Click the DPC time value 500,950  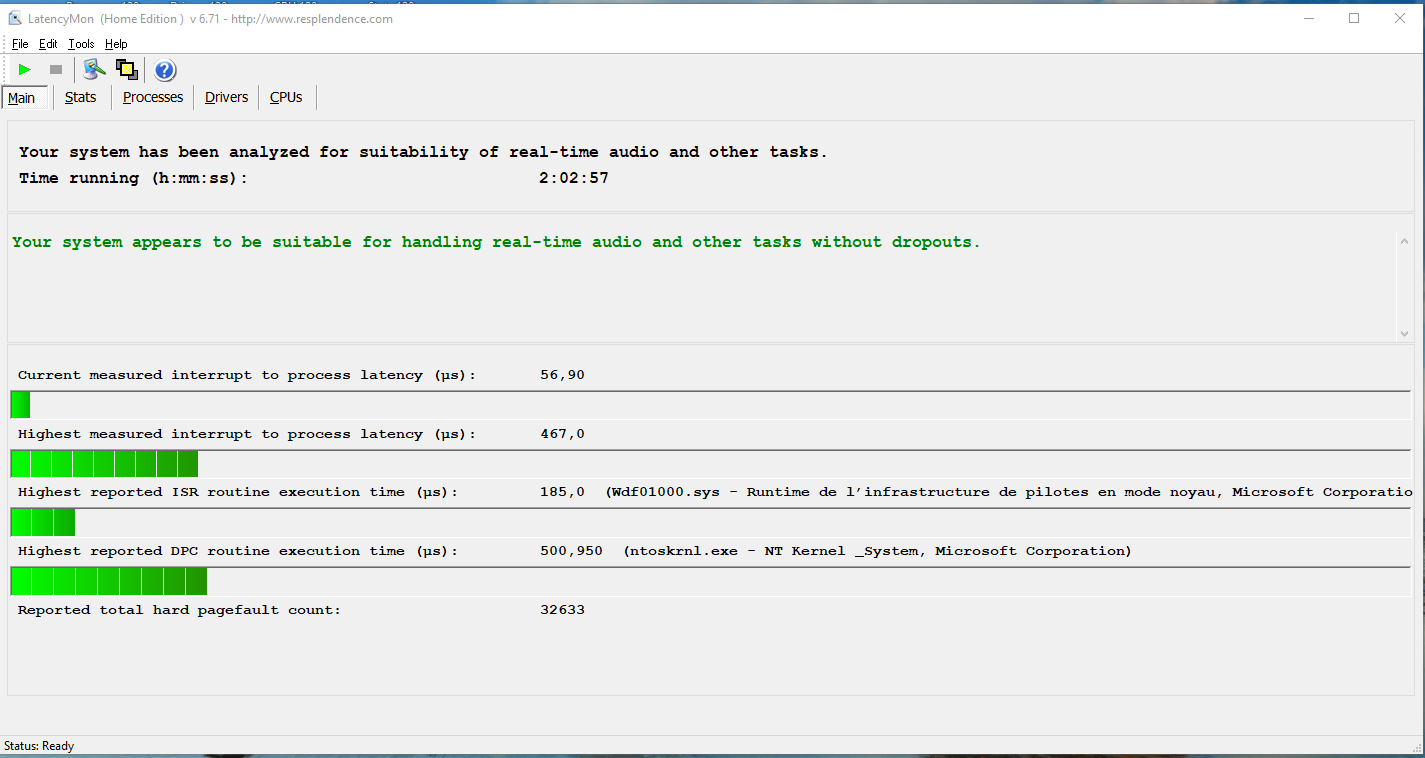[571, 551]
